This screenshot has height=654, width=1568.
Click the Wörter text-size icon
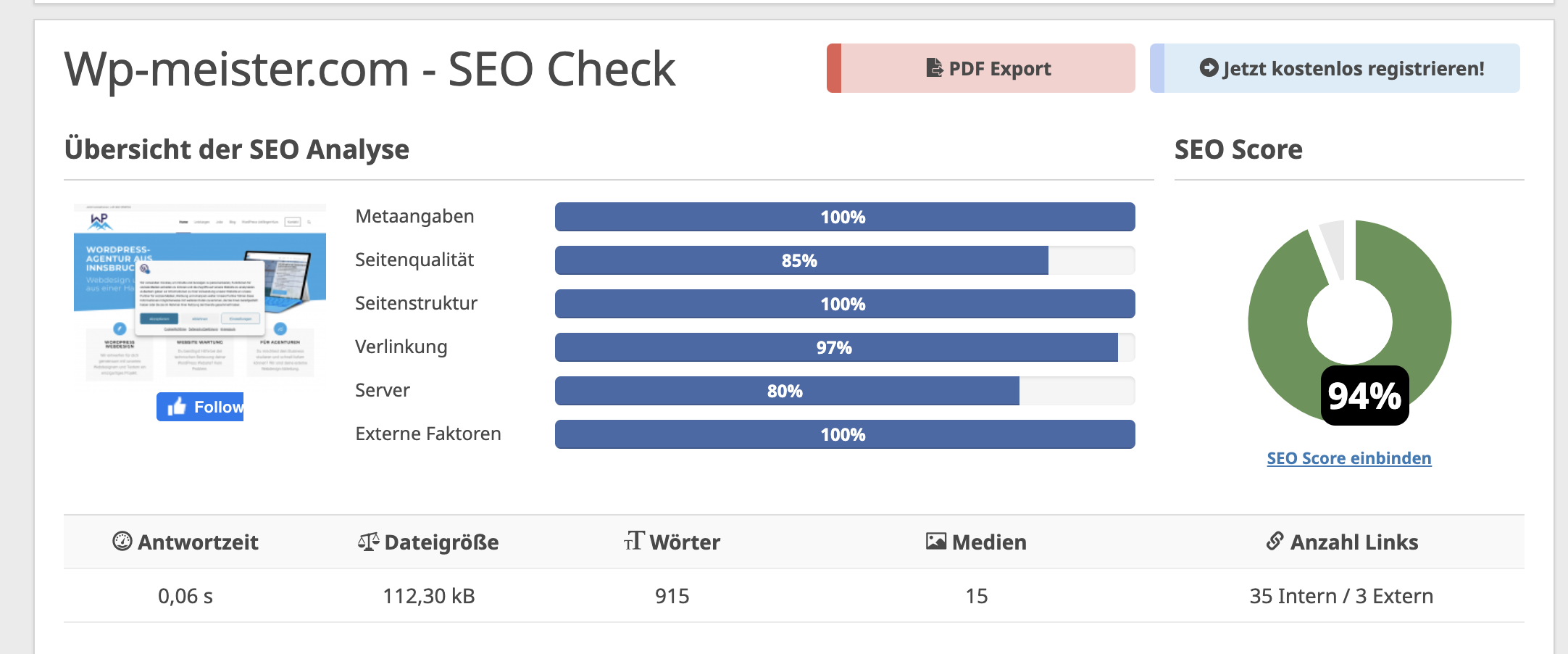(633, 541)
